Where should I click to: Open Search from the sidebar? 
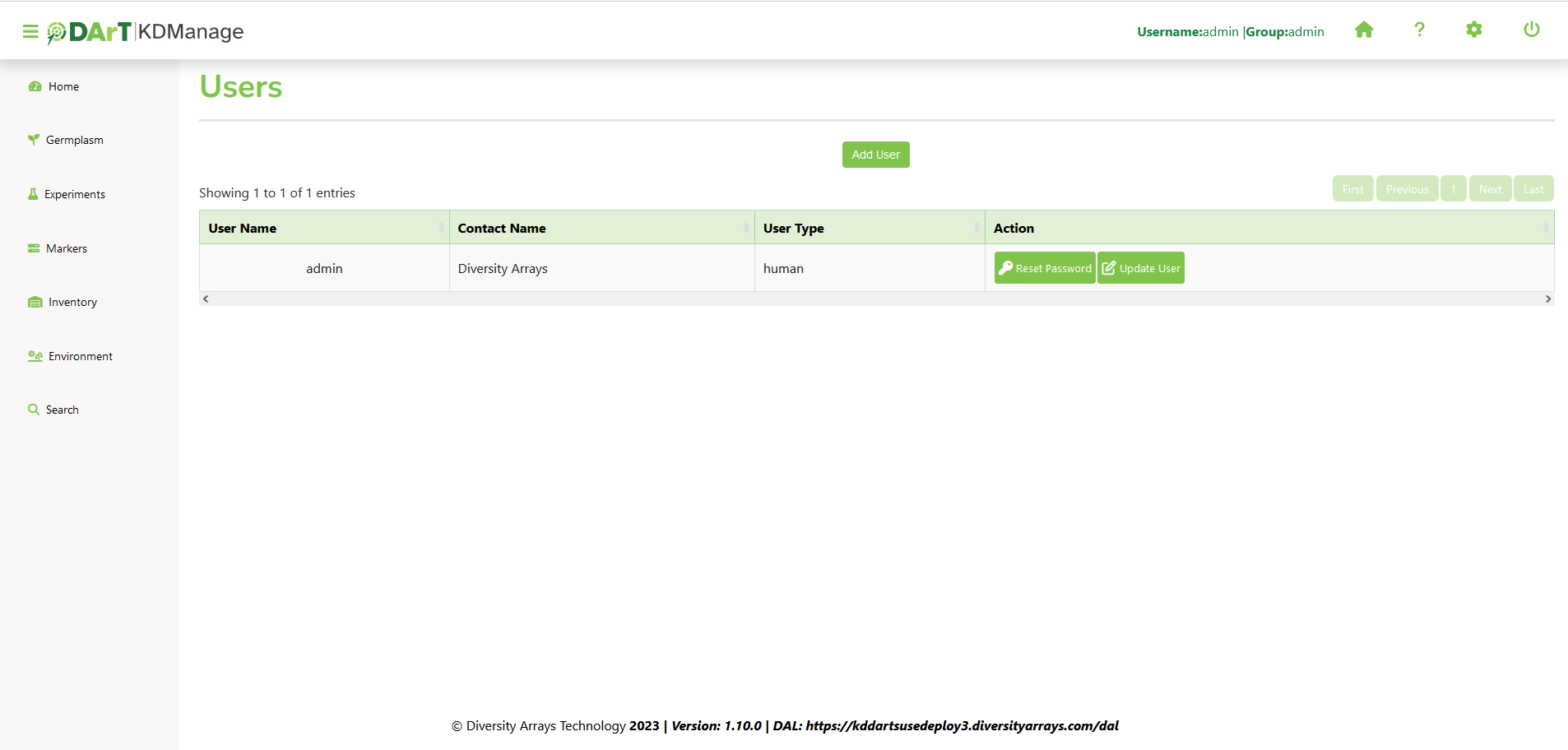pos(62,410)
